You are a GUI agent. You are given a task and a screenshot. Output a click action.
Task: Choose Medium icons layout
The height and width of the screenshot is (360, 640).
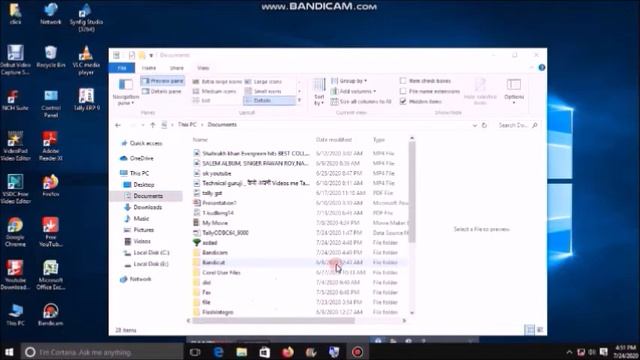coord(215,91)
